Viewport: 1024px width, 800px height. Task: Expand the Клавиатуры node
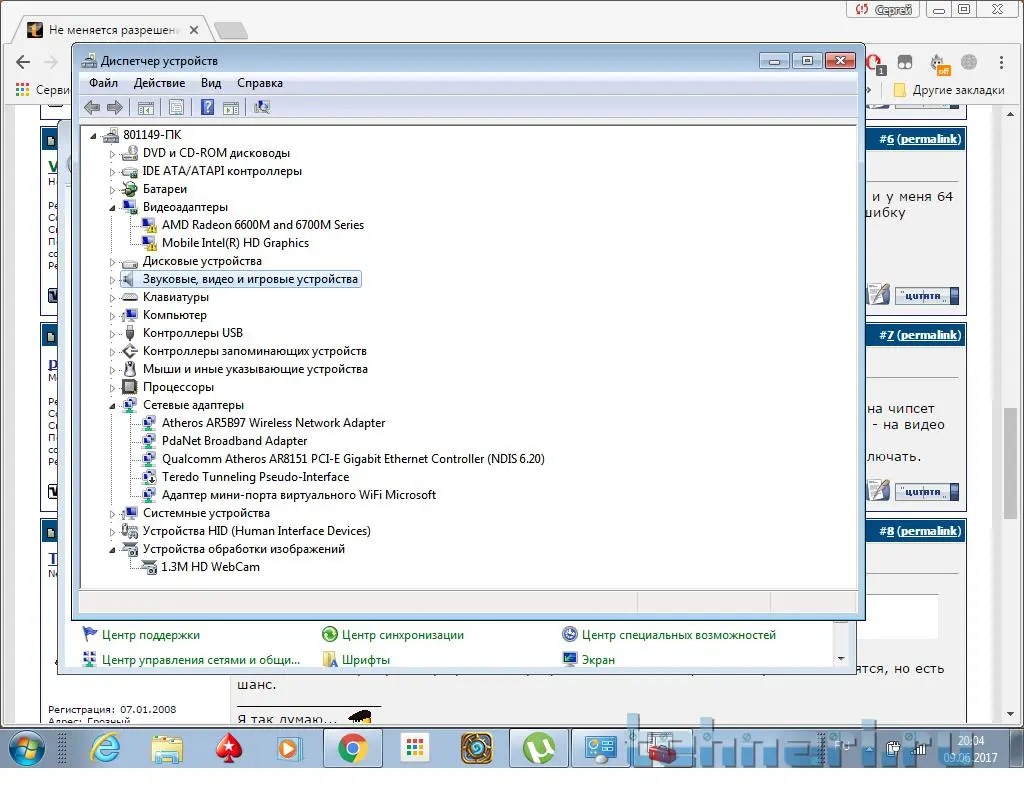112,298
